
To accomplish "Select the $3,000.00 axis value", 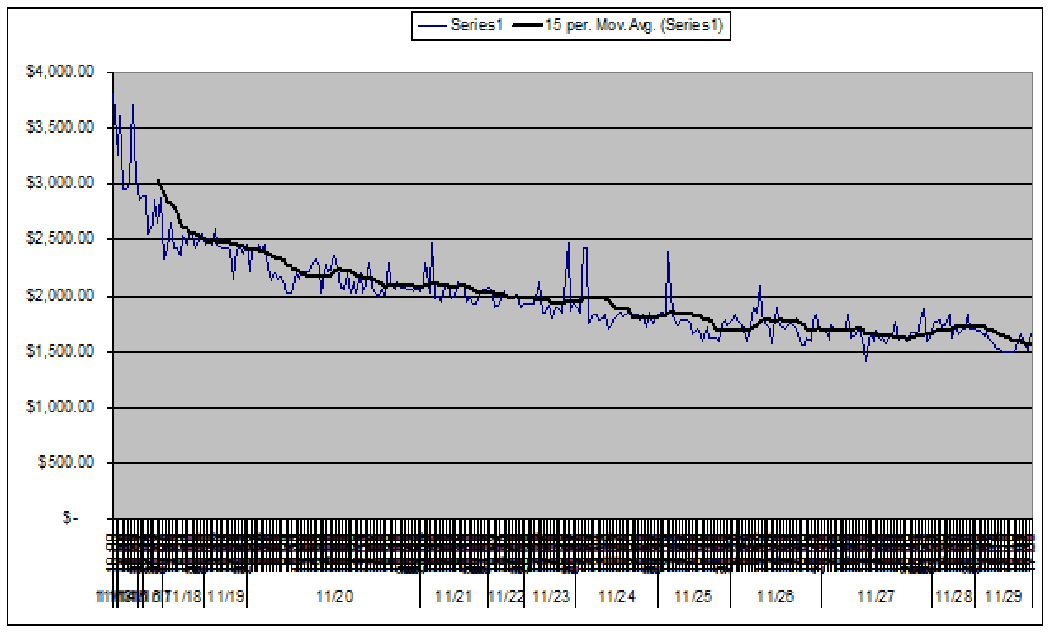I will [60, 183].
